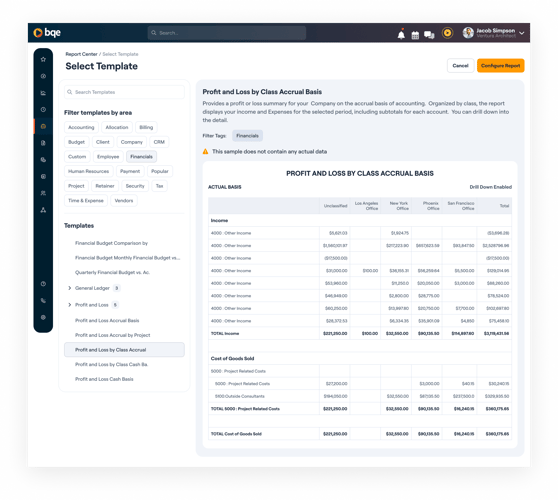Click the top bar Search field
This screenshot has width=558, height=500.
pyautogui.click(x=227, y=33)
